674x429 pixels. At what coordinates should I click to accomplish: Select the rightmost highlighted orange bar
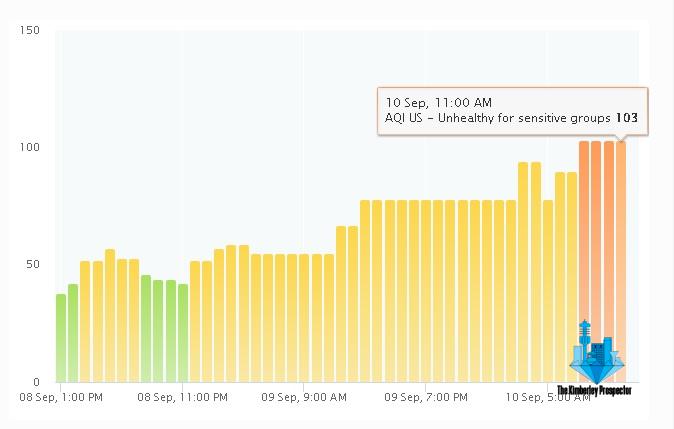pyautogui.click(x=620, y=260)
